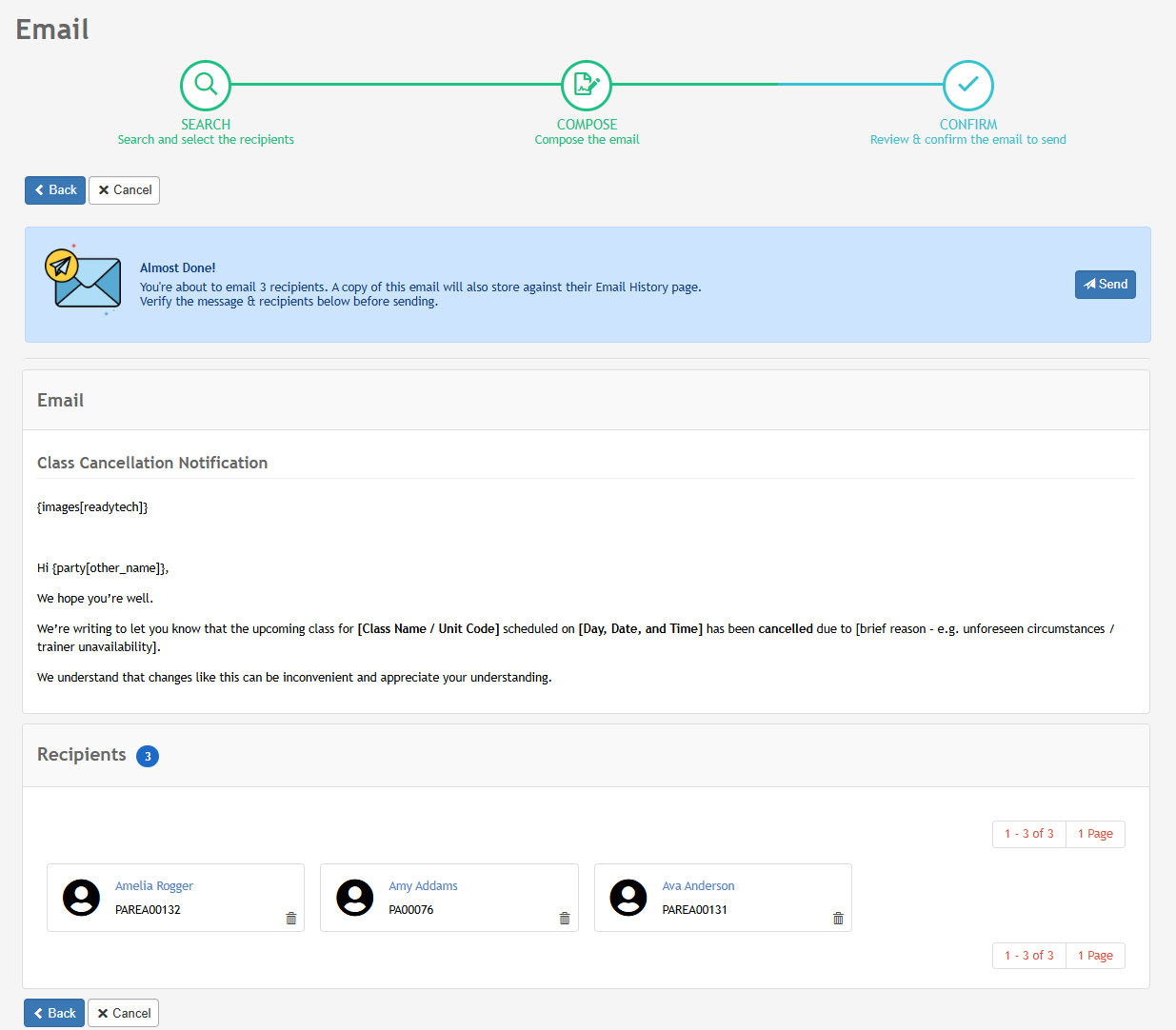Click the 'Email' panel heading

(x=60, y=401)
